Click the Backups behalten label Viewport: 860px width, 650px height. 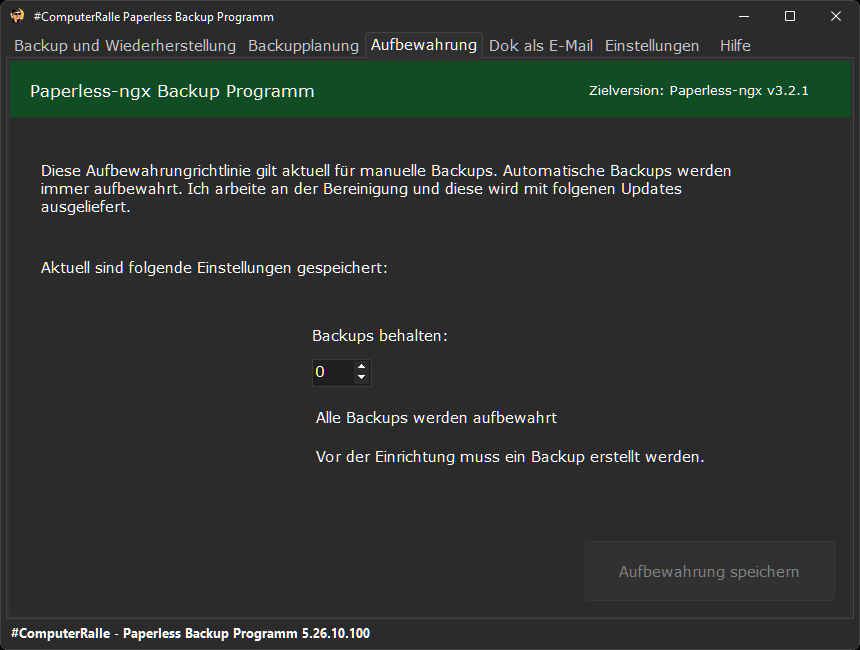point(380,336)
